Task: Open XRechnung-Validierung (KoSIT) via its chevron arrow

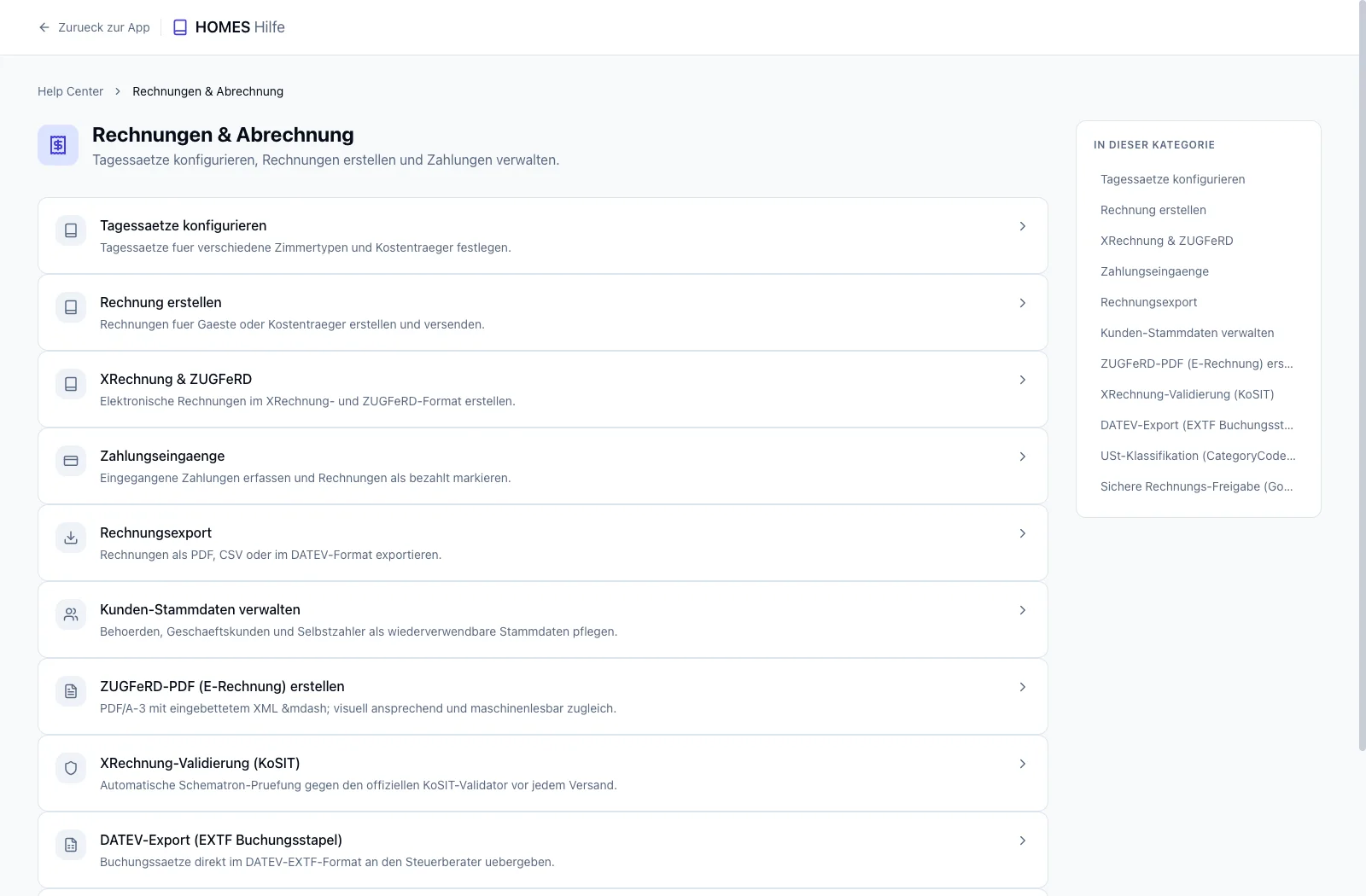Action: [1023, 764]
